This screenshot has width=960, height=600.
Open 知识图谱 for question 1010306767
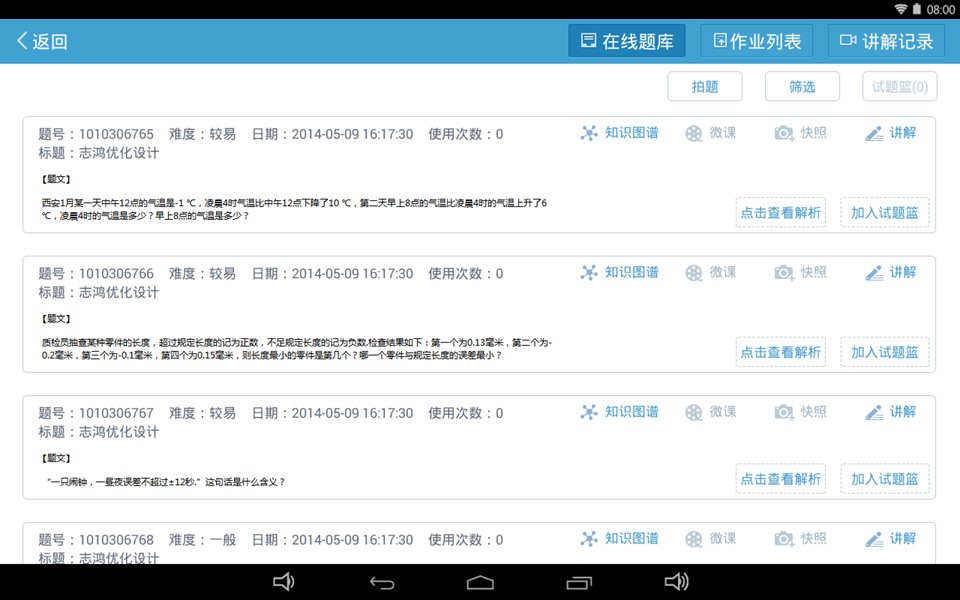(x=620, y=412)
